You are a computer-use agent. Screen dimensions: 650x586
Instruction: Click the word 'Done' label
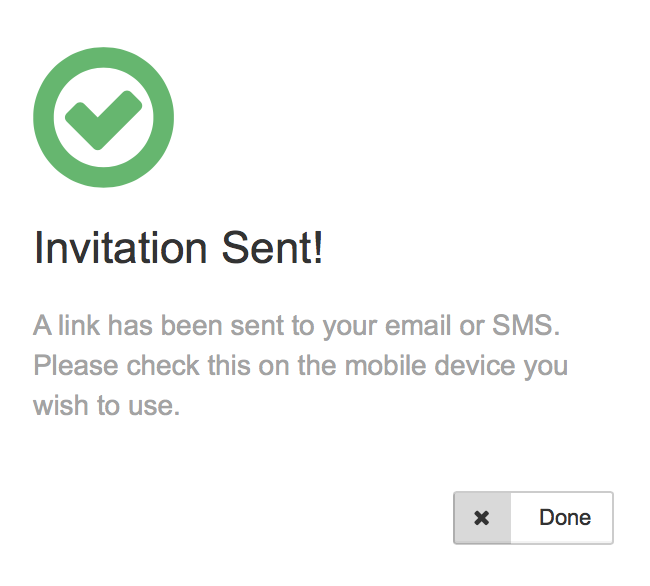565,518
